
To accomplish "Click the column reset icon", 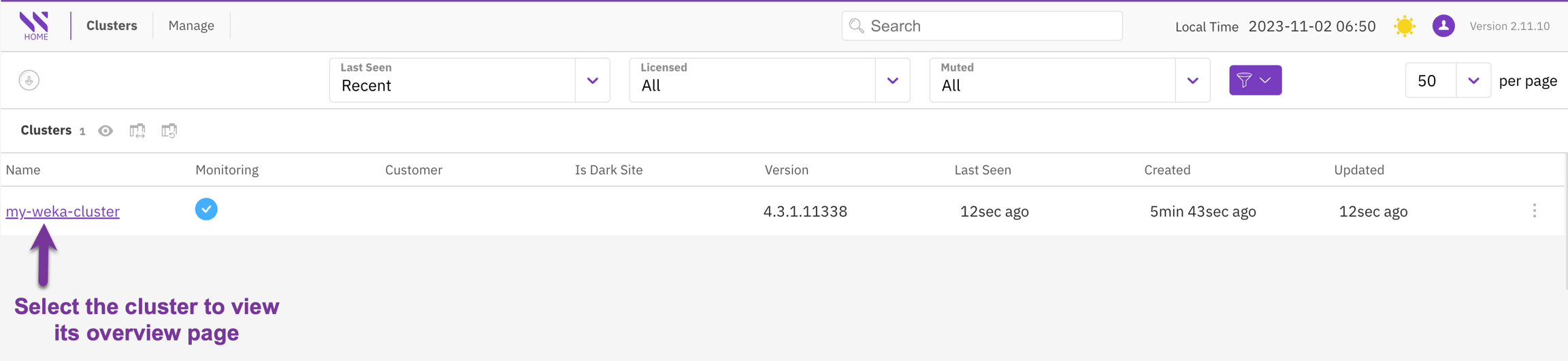I will [x=169, y=131].
